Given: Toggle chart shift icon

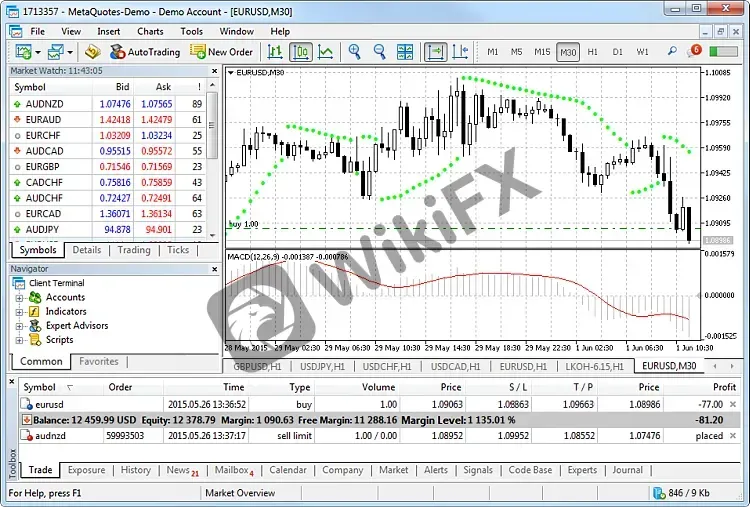Looking at the screenshot, I should pyautogui.click(x=460, y=52).
